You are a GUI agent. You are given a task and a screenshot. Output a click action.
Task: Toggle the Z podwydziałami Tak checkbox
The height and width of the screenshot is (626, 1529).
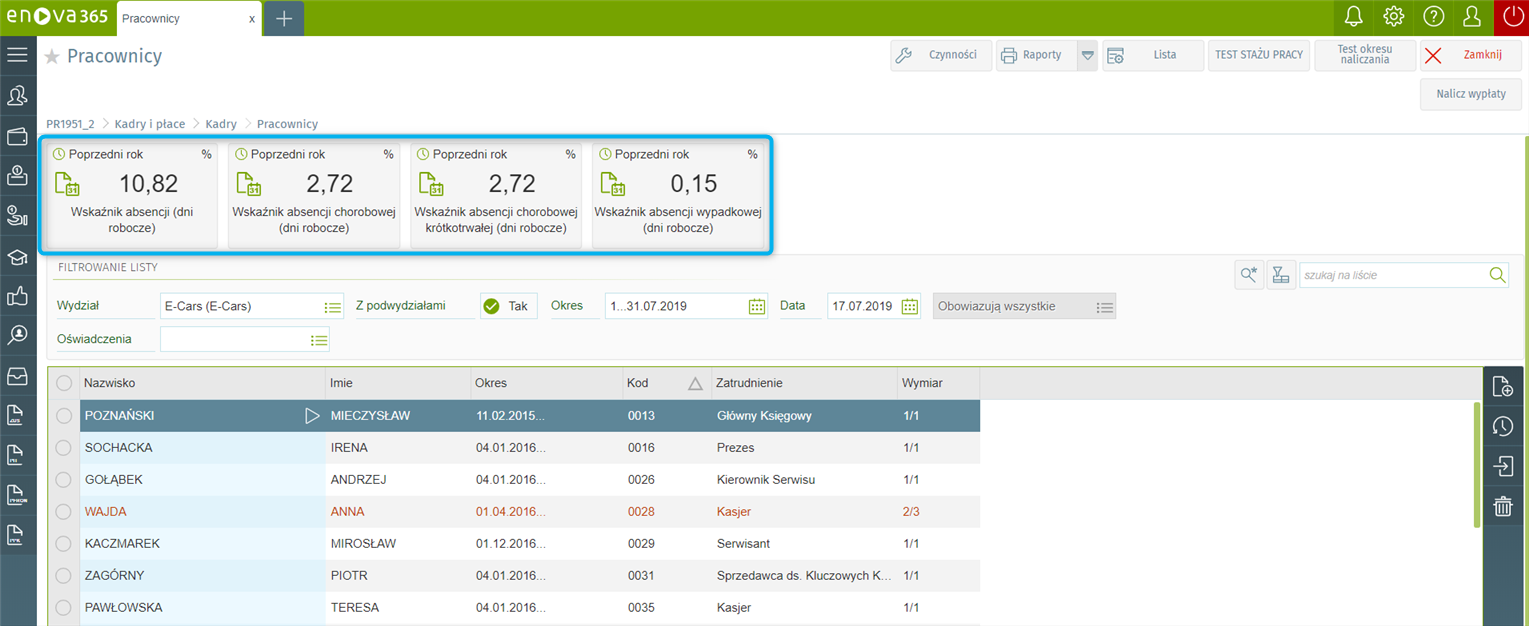click(x=491, y=306)
